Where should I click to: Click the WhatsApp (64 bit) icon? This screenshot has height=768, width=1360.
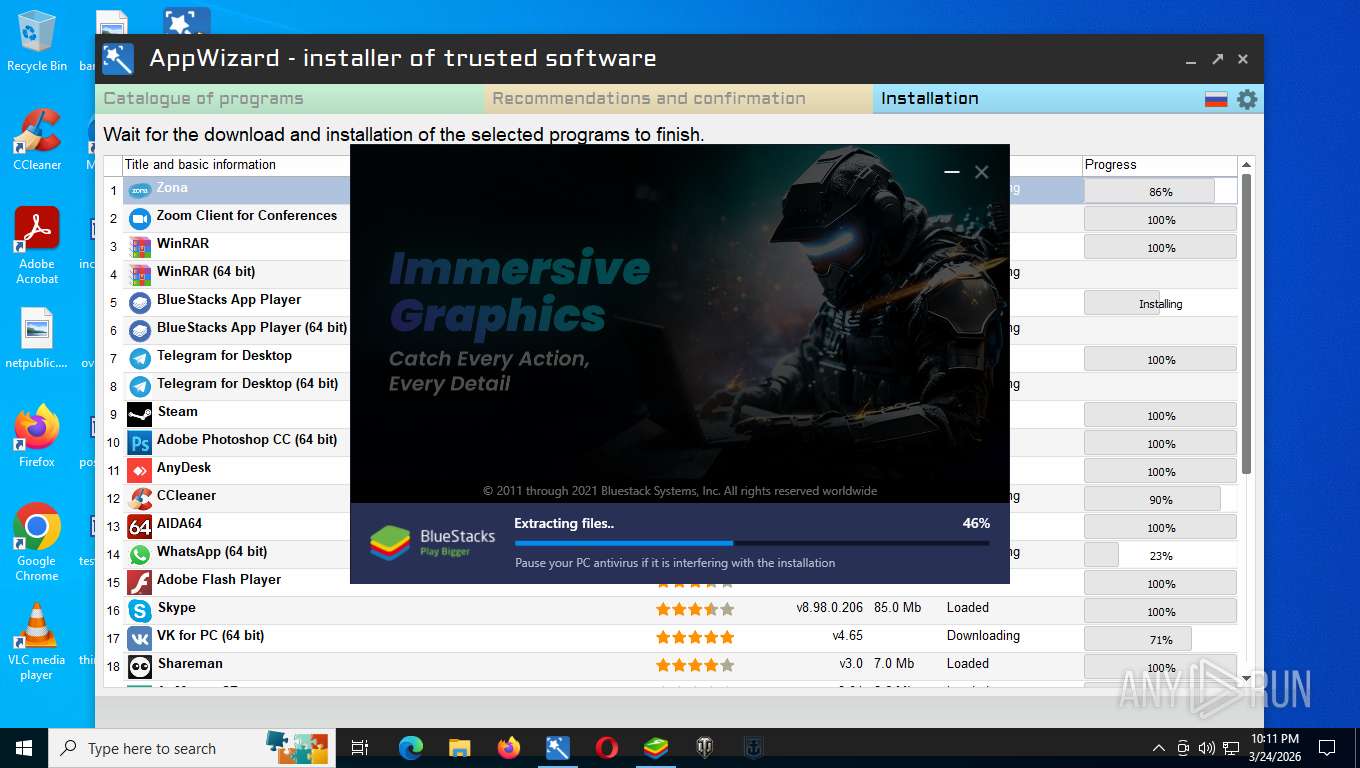(x=140, y=554)
